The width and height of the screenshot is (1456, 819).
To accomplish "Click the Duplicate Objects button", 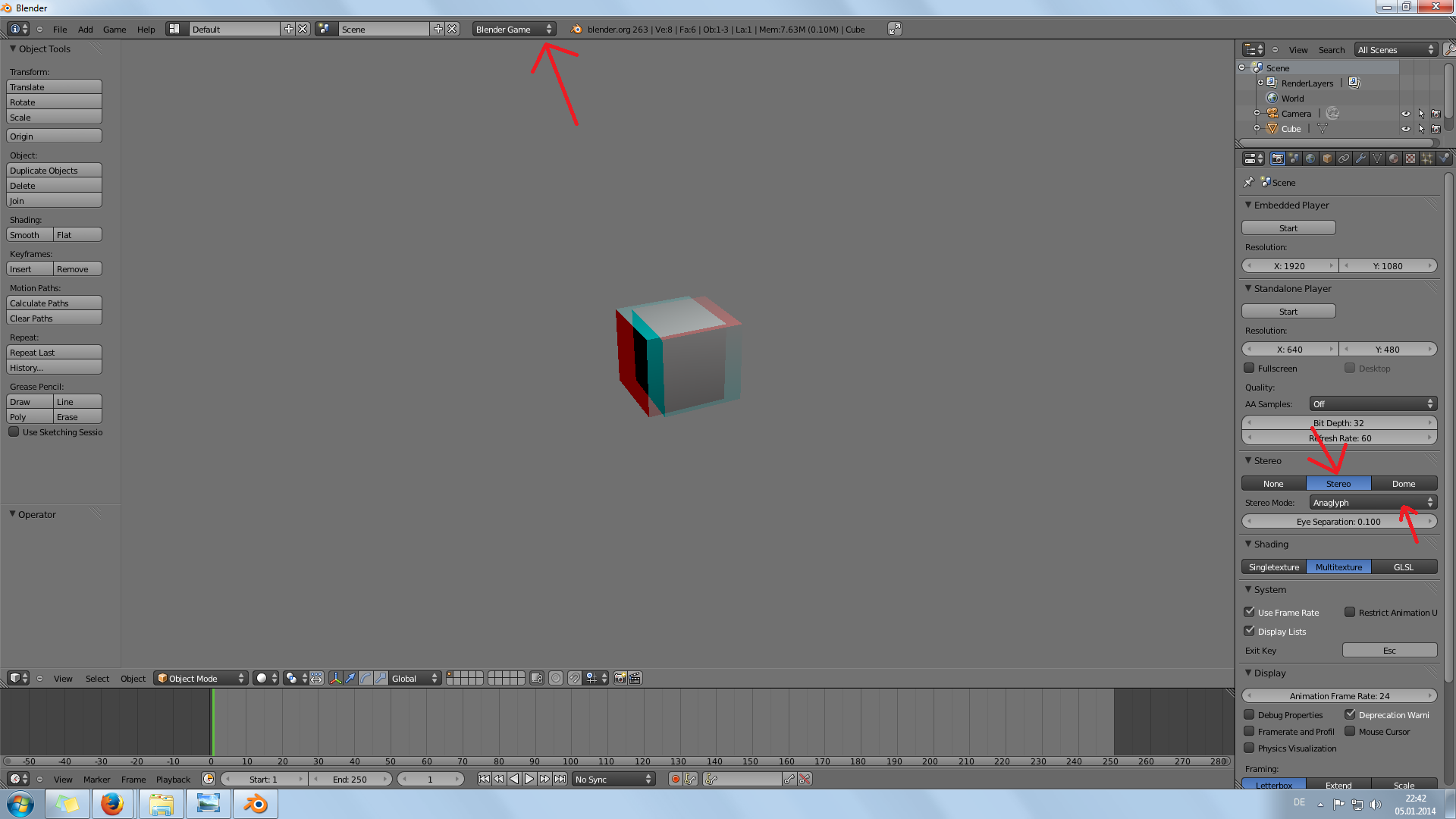I will point(54,171).
